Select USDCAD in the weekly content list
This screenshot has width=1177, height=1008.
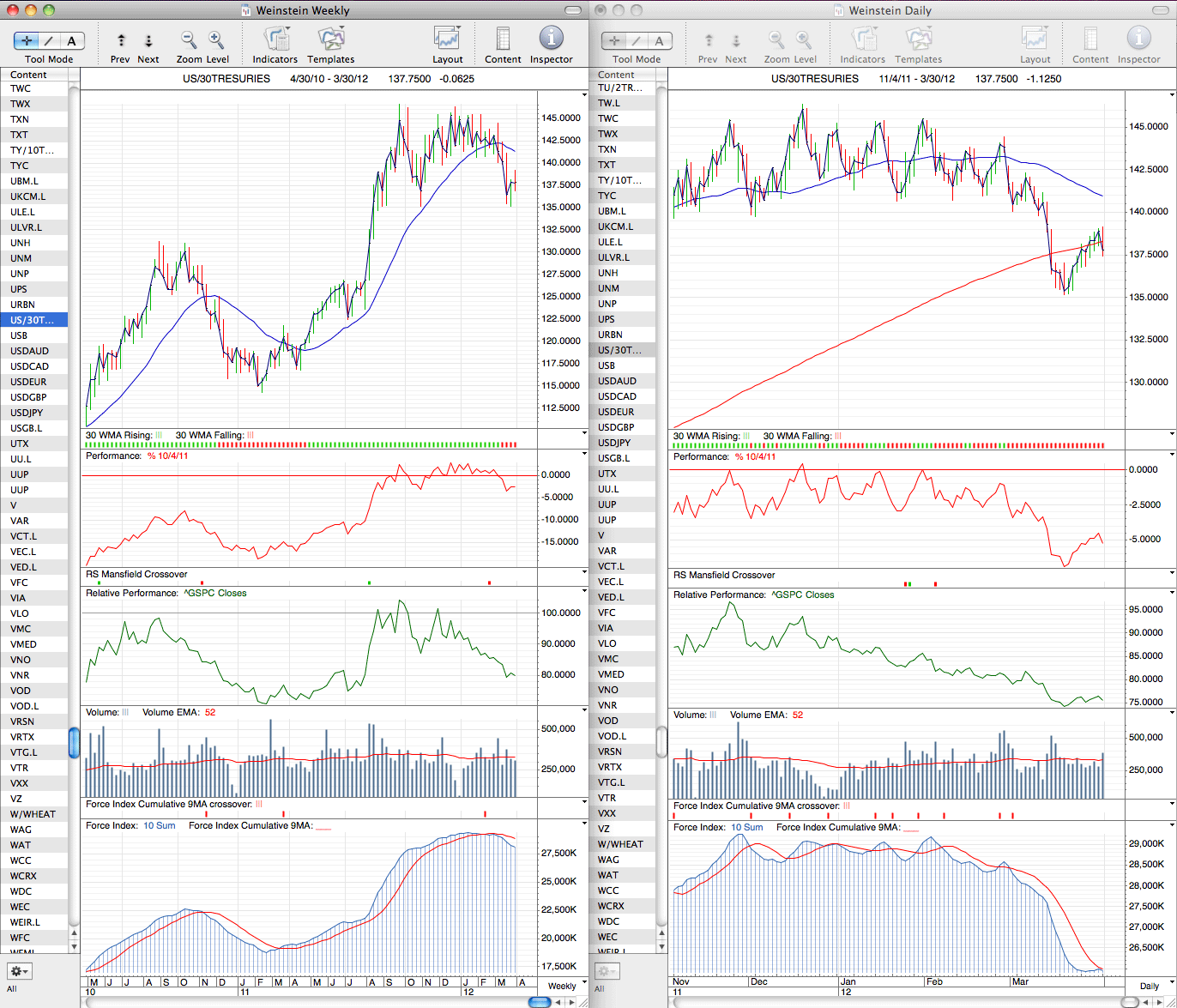tap(34, 366)
